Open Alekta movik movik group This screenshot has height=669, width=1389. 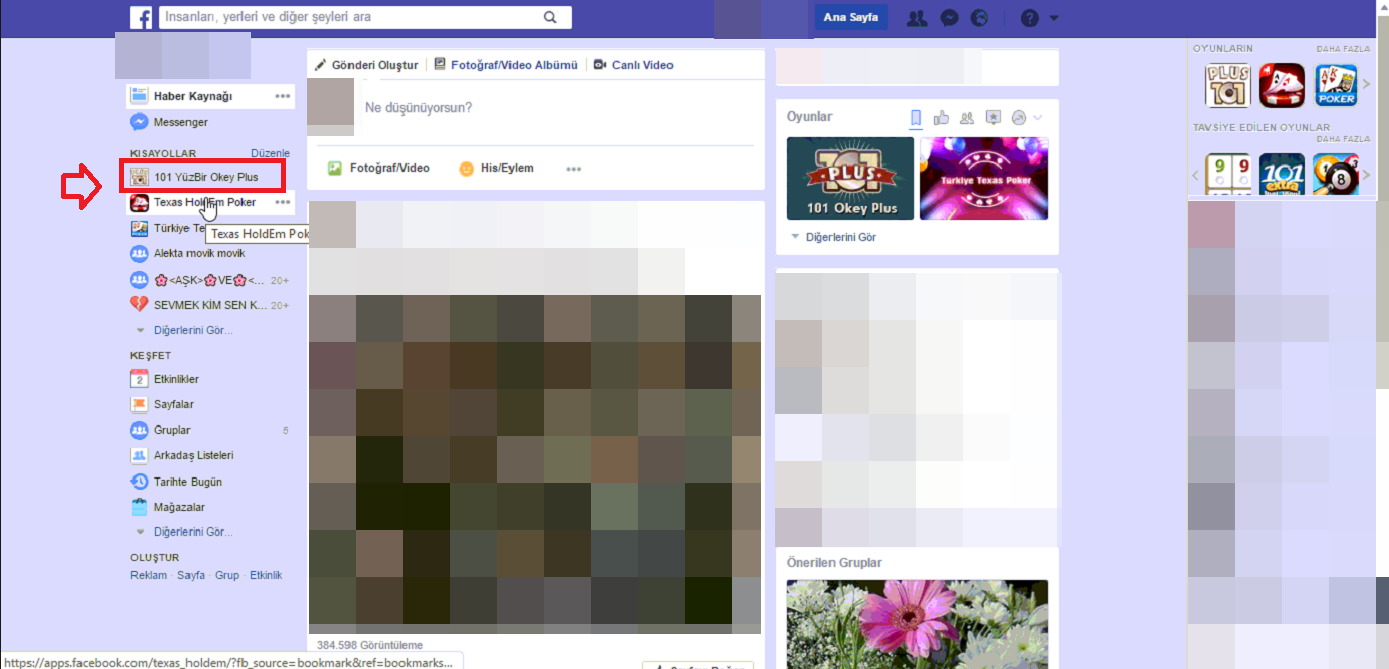[x=188, y=253]
